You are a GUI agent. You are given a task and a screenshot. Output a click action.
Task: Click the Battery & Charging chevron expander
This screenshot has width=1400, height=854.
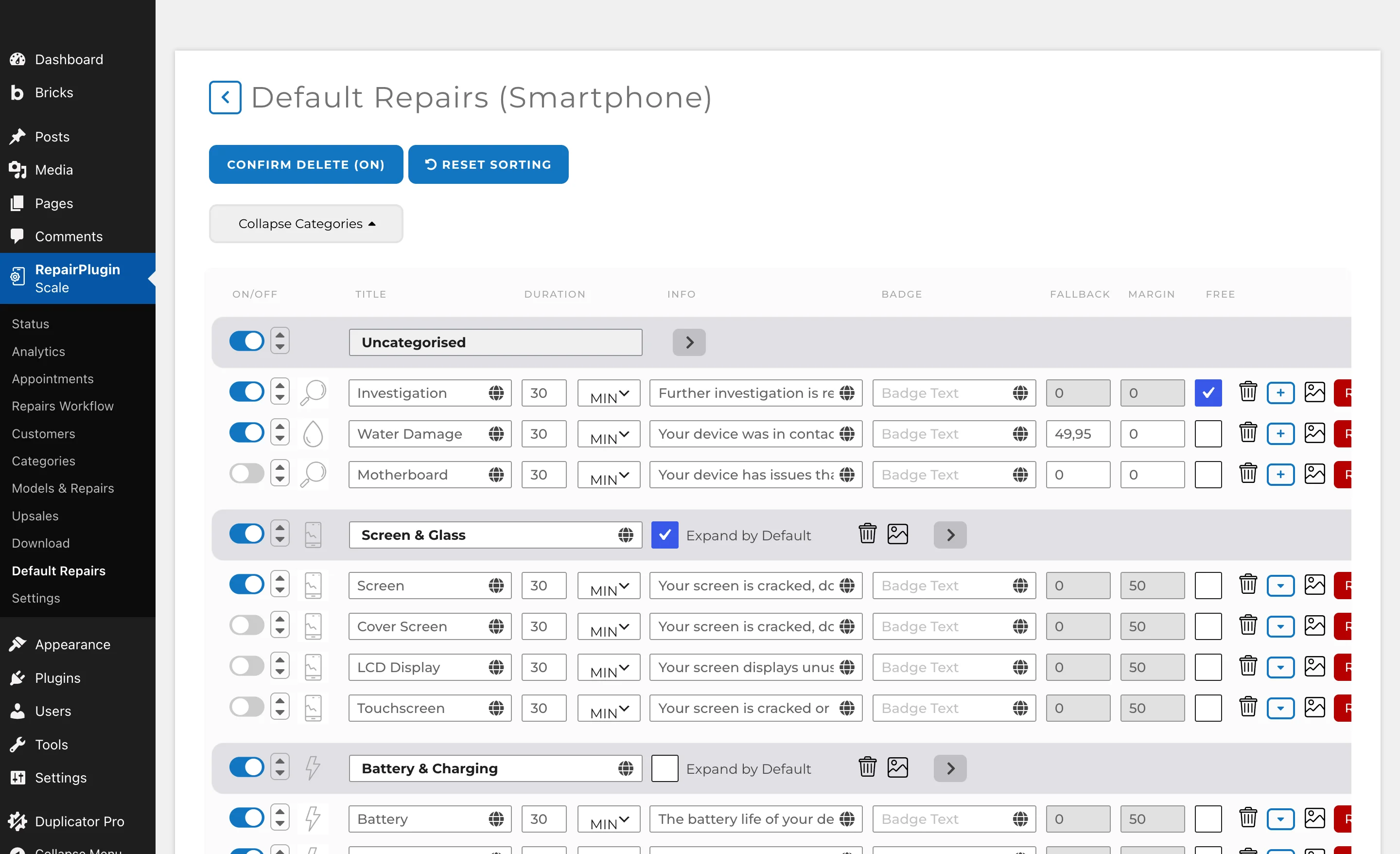[950, 769]
